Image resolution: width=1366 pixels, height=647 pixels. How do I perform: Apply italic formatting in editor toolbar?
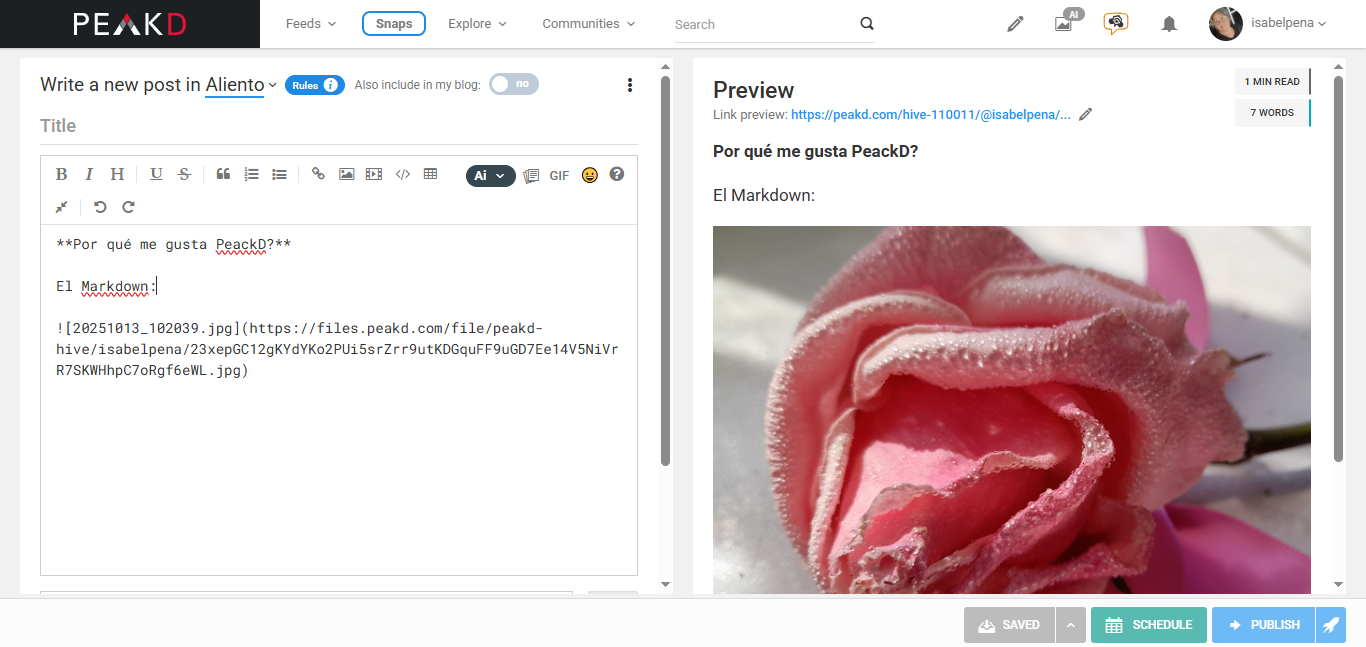coord(89,174)
